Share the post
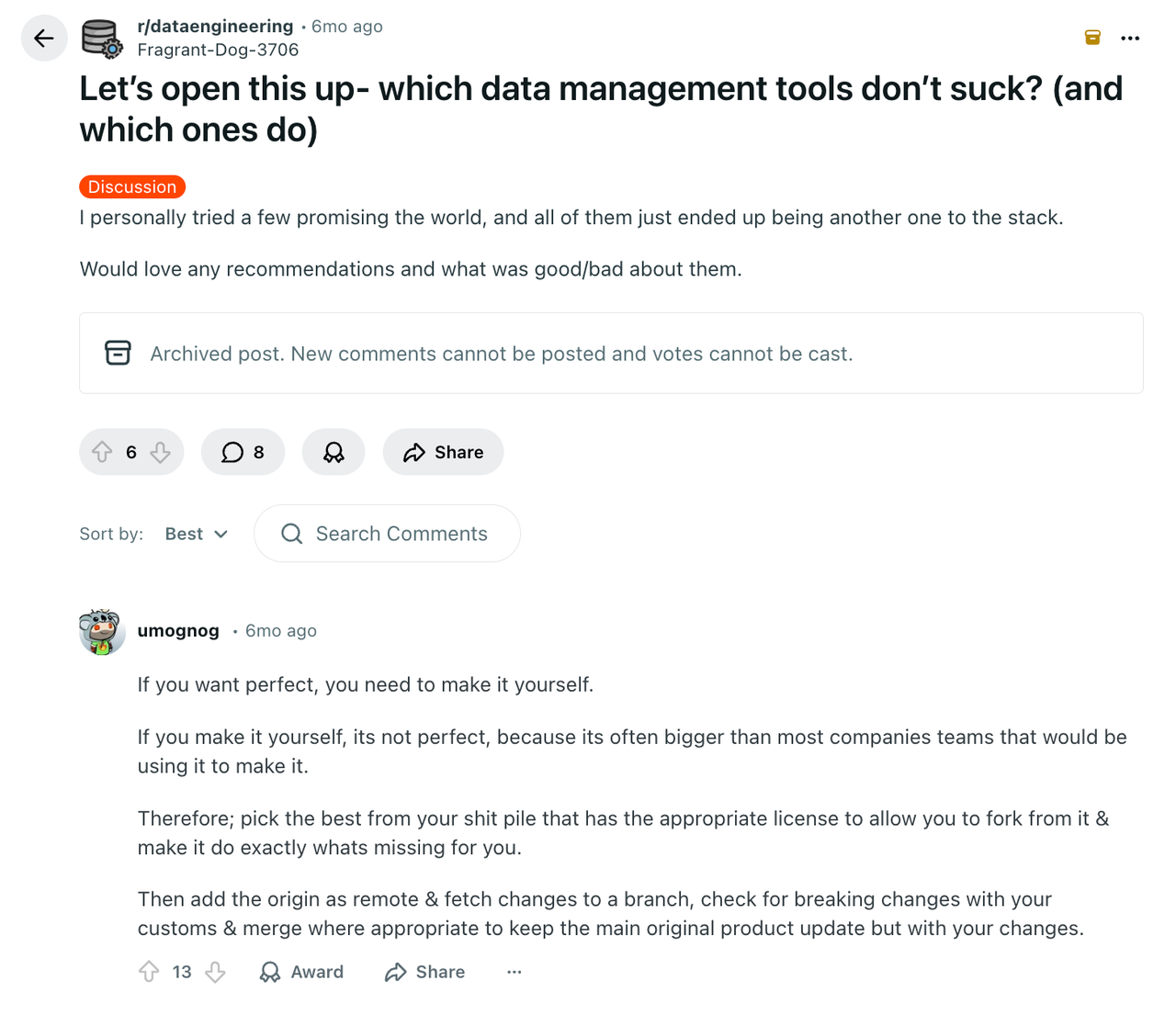Screen dimensions: 1176x1015 [x=443, y=452]
